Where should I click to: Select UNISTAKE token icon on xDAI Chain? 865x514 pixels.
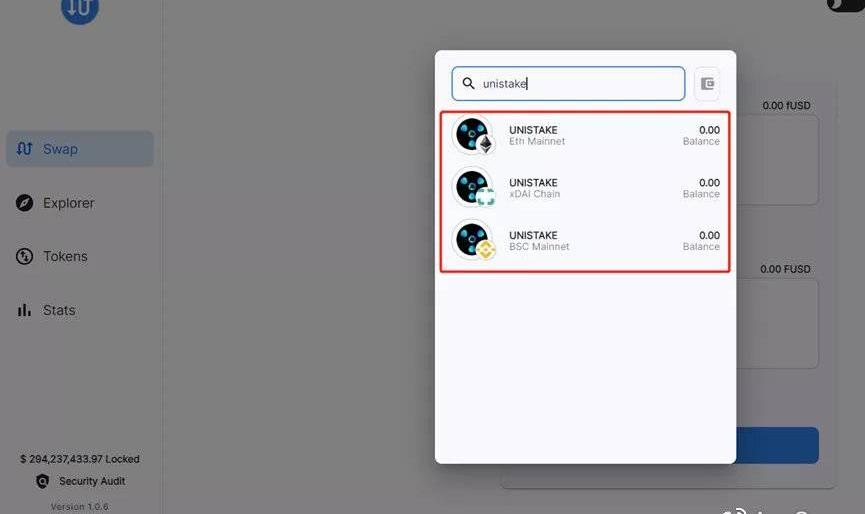coord(473,187)
